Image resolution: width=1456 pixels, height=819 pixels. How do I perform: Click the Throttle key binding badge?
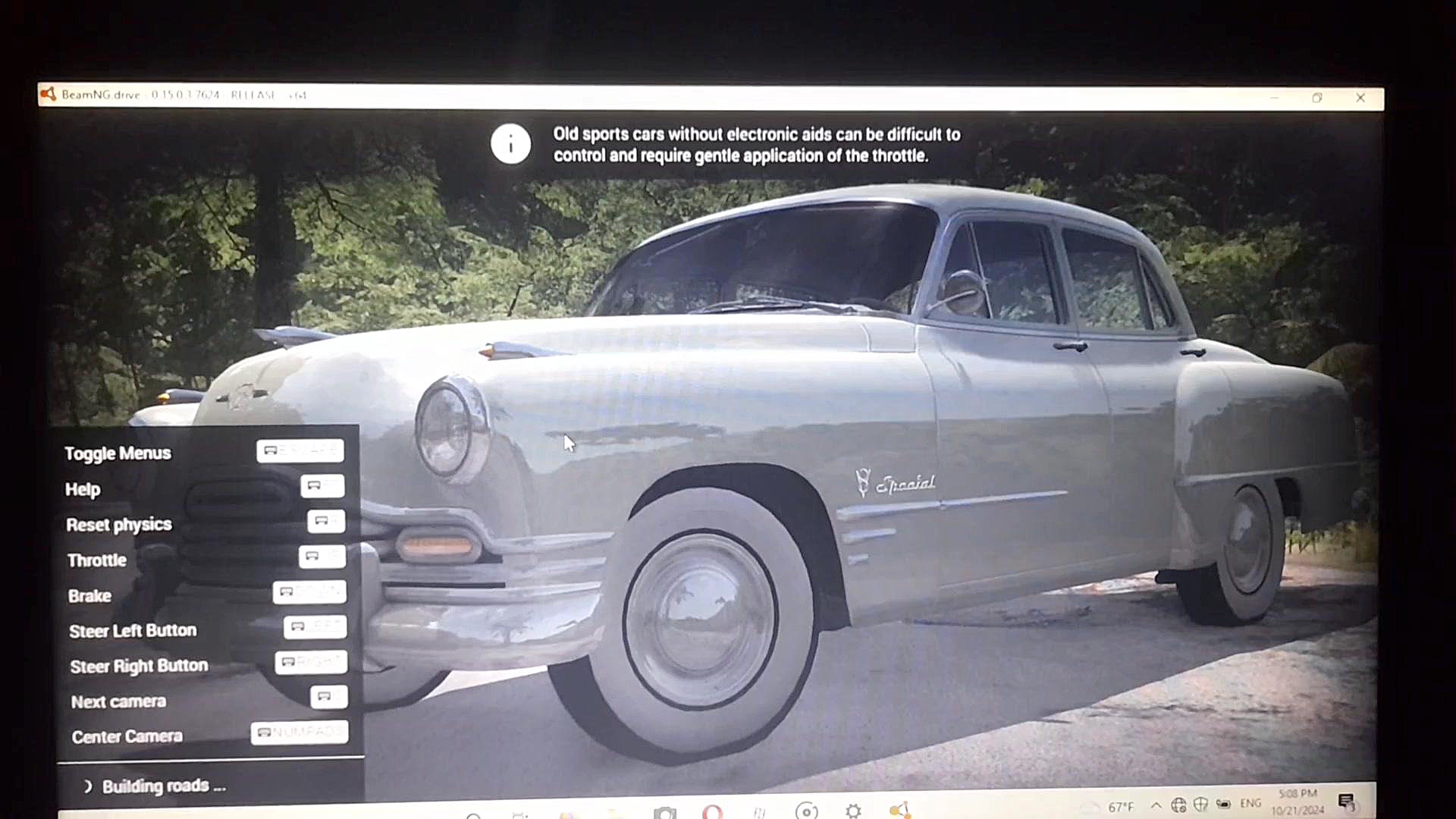322,557
